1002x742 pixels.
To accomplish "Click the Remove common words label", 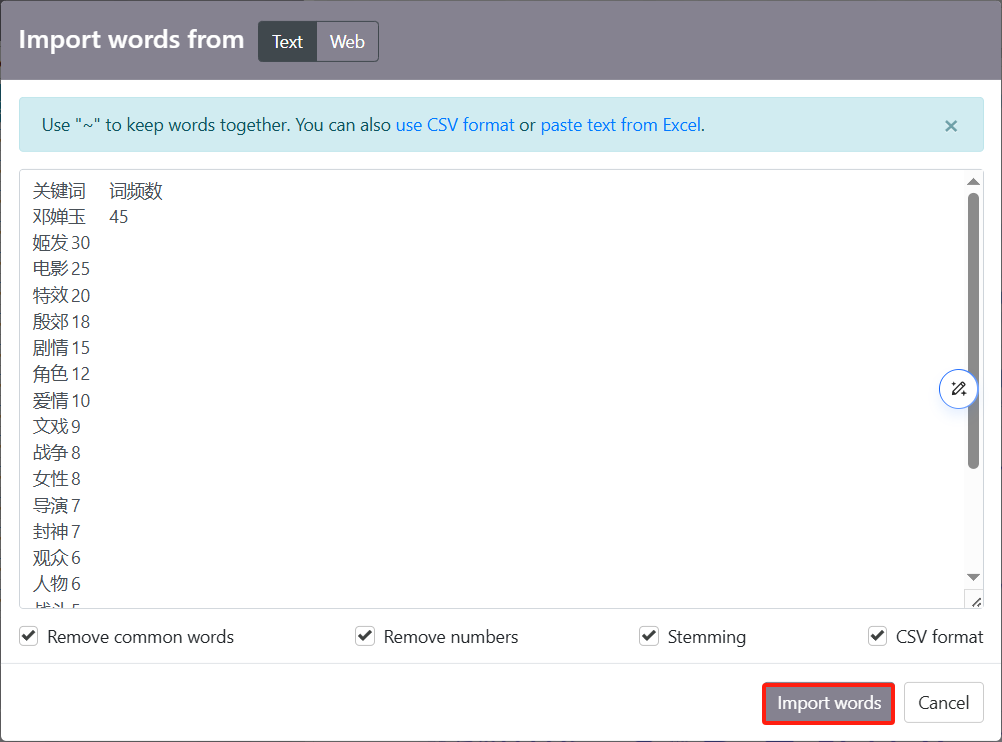I will [141, 637].
